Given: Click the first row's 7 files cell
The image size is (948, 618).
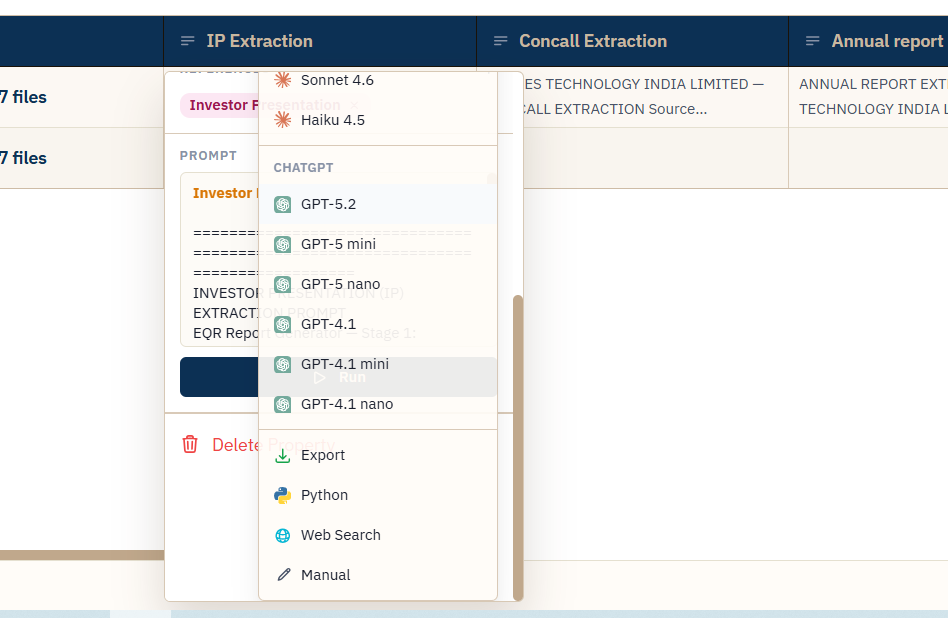Looking at the screenshot, I should 82,97.
